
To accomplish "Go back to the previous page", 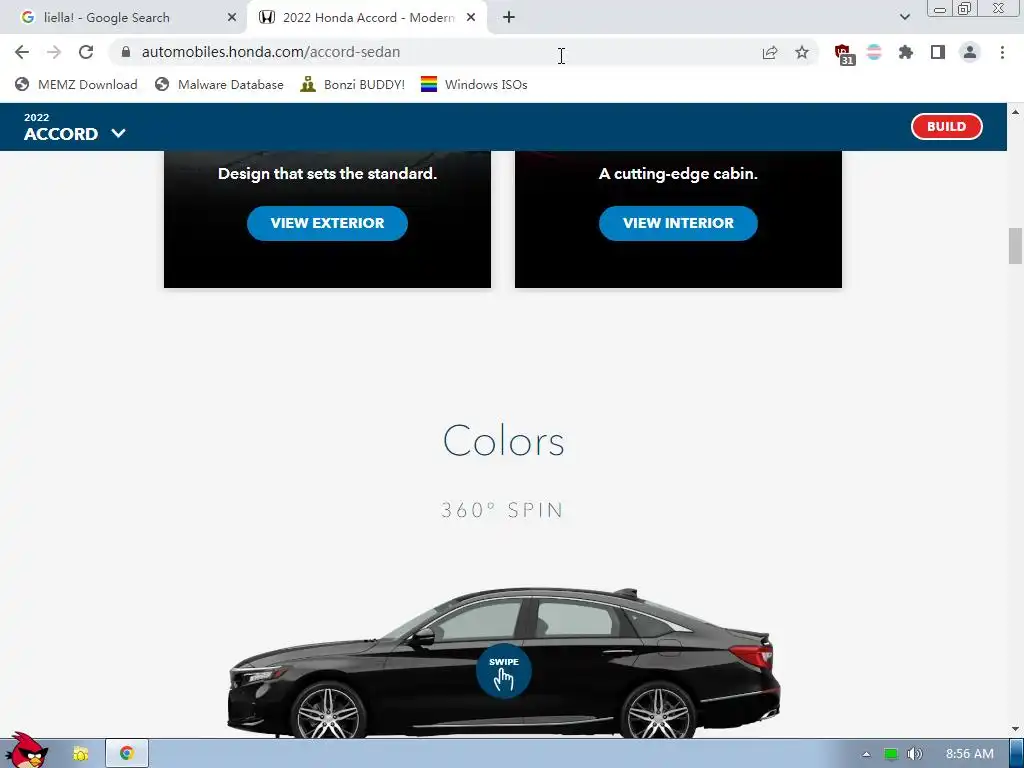I will pyautogui.click(x=22, y=52).
